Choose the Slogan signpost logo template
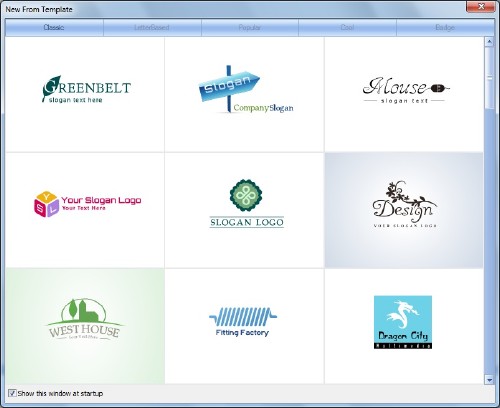The height and width of the screenshot is (408, 500). tap(244, 95)
